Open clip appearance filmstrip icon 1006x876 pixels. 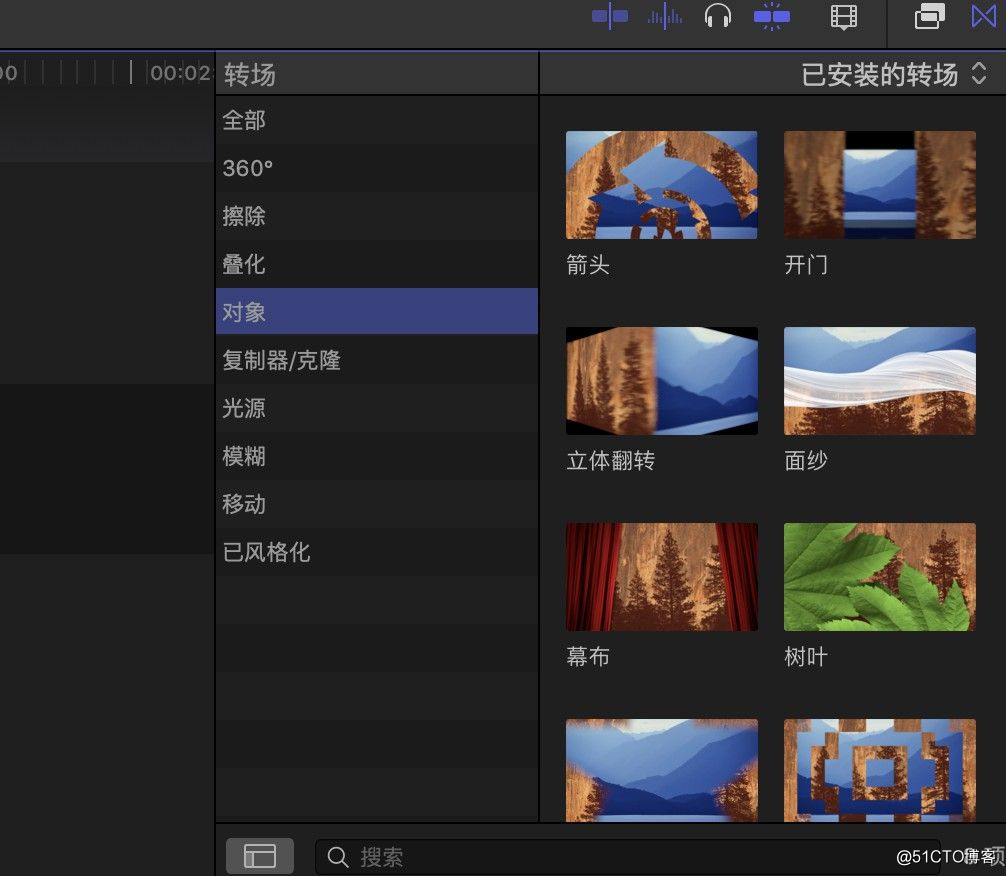click(x=844, y=17)
